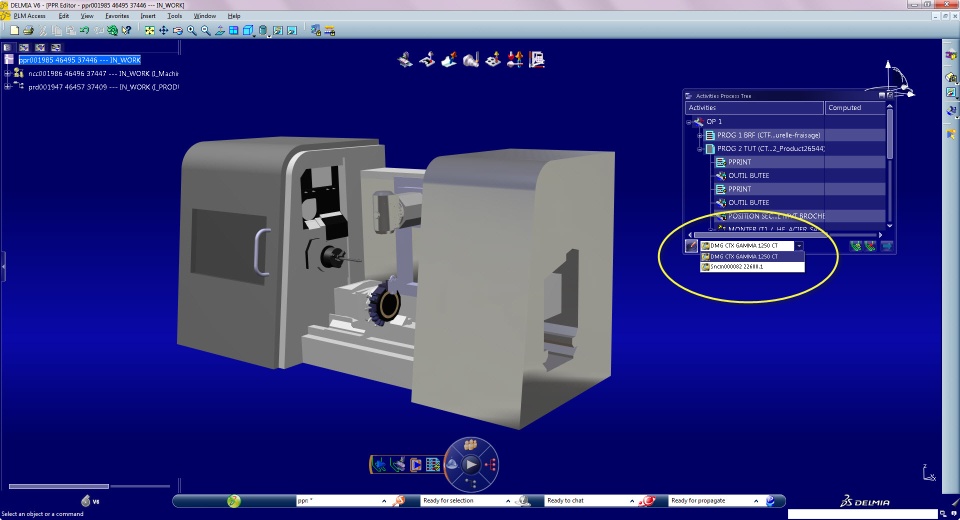The height and width of the screenshot is (520, 960).
Task: Click the Fit All In icon
Action: [149, 30]
